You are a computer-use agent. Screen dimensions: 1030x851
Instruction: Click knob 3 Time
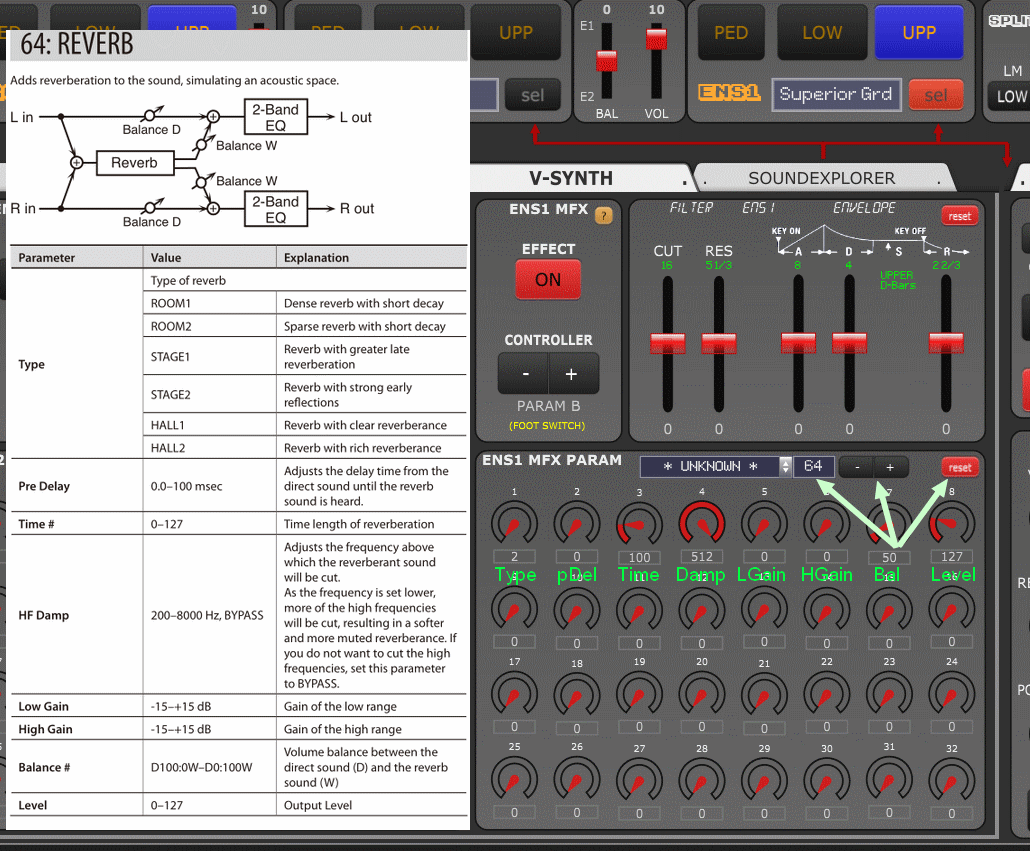coord(639,525)
